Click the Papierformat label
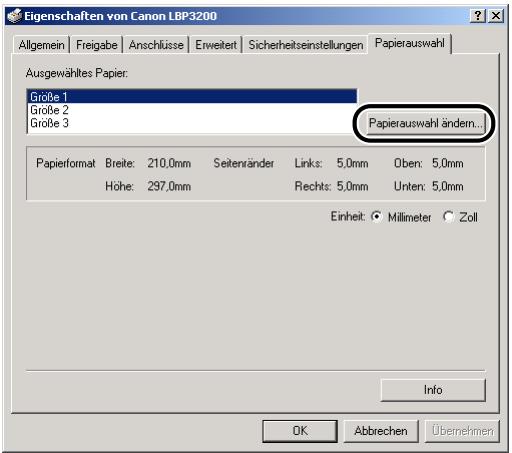Image resolution: width=512 pixels, height=453 pixels. [66, 163]
